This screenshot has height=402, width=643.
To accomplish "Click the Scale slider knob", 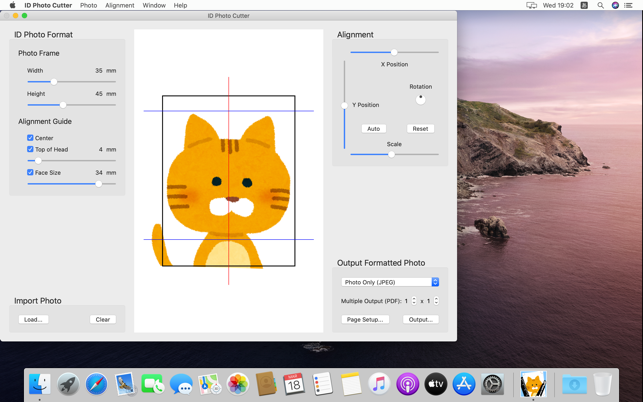I will click(391, 155).
